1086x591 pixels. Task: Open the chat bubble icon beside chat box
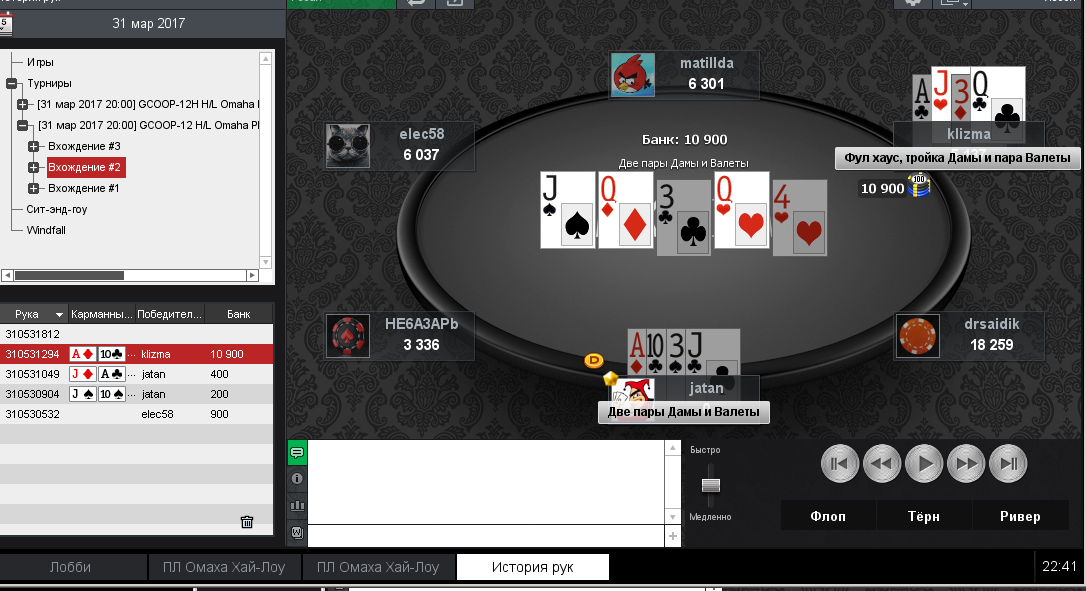(297, 452)
